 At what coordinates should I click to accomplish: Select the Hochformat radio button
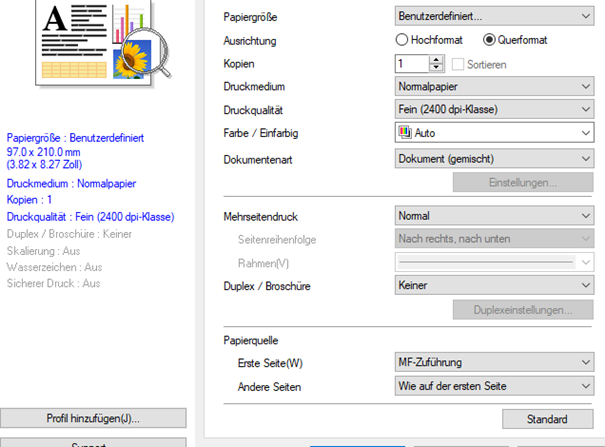pyautogui.click(x=403, y=40)
